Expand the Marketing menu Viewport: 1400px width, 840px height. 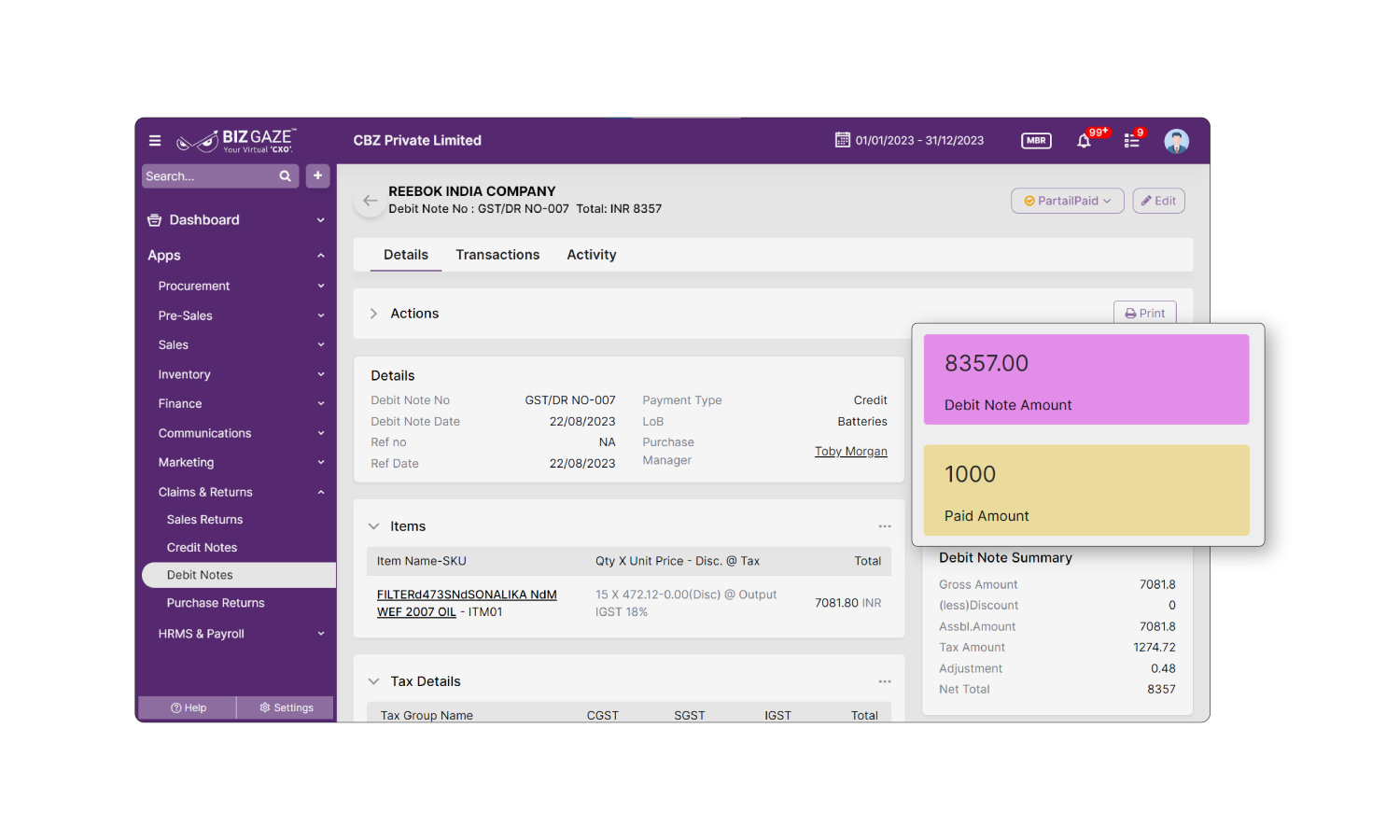pyautogui.click(x=320, y=463)
